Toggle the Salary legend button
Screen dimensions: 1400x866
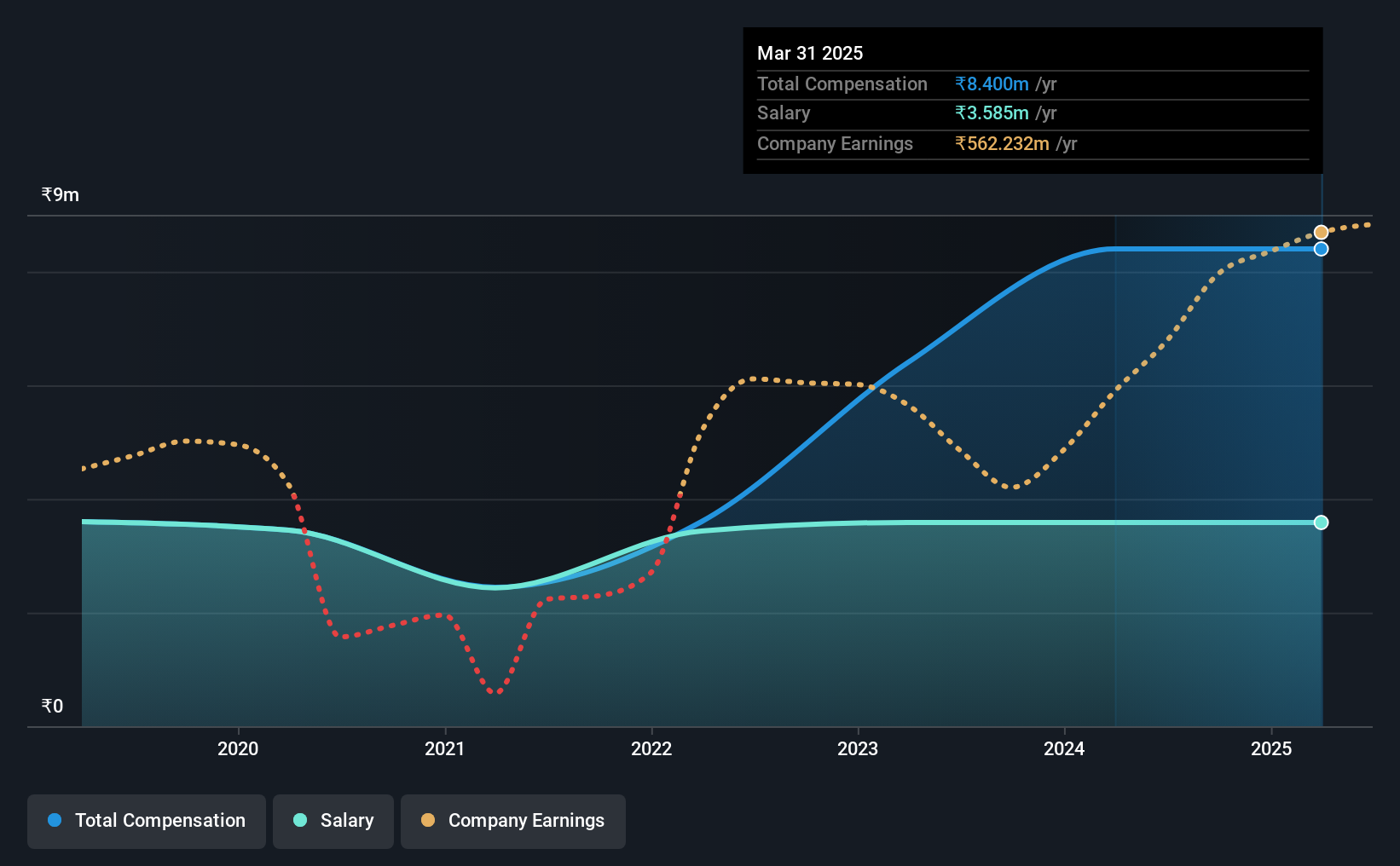pos(333,821)
